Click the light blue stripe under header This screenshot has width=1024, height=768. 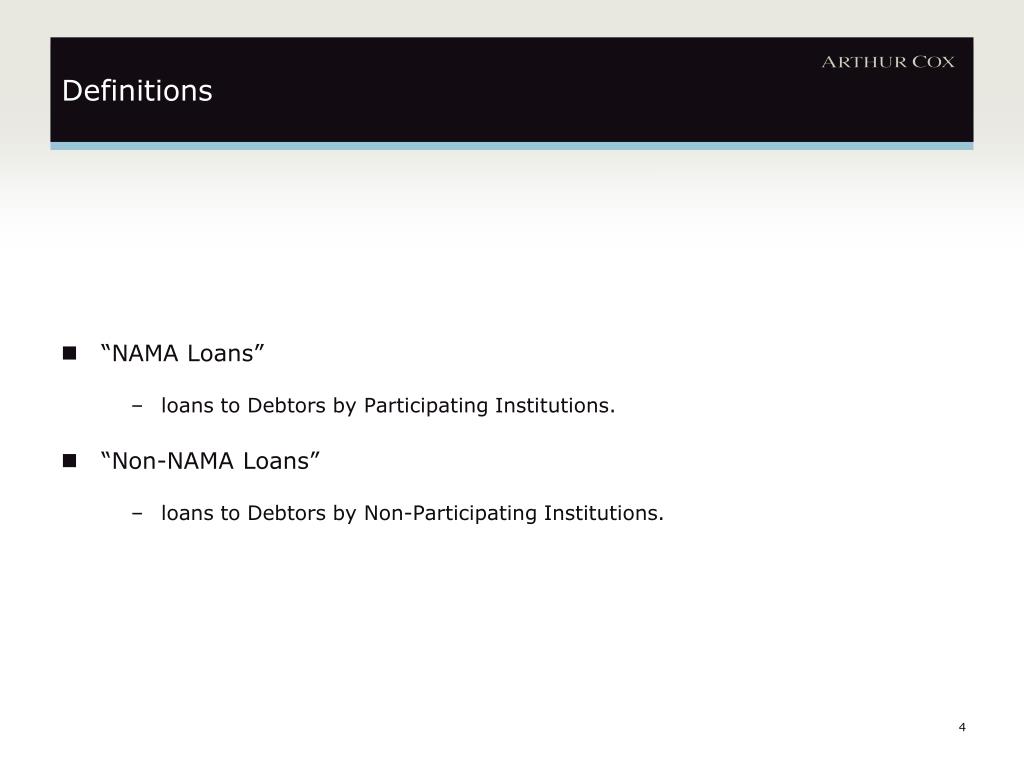(512, 146)
